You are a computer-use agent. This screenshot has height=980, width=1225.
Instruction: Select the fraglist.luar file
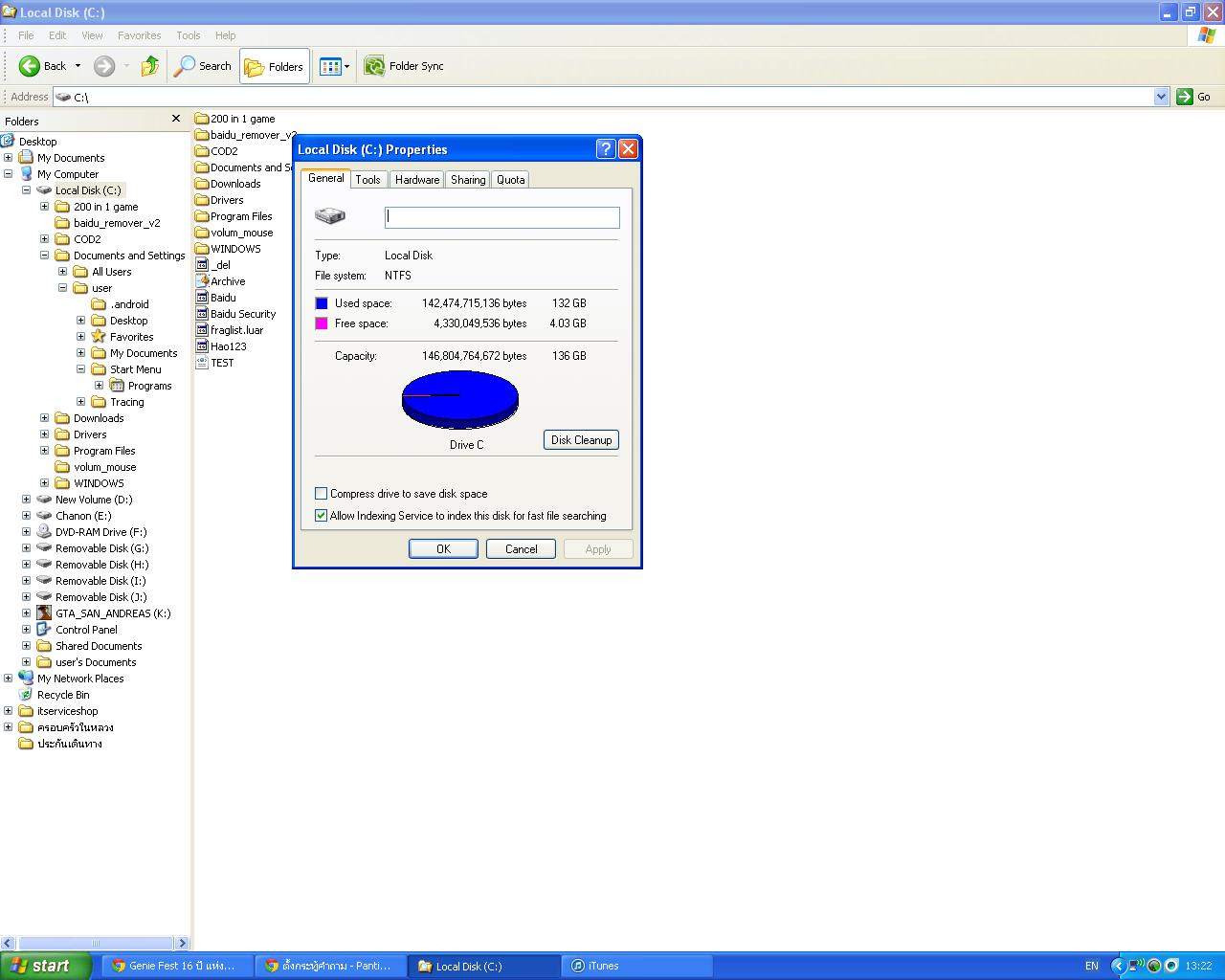[230, 330]
